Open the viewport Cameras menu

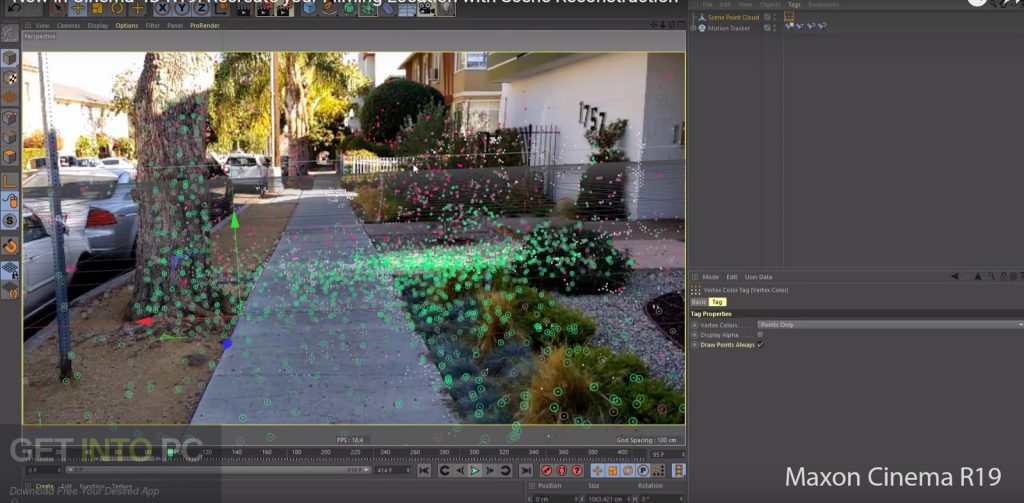(69, 25)
